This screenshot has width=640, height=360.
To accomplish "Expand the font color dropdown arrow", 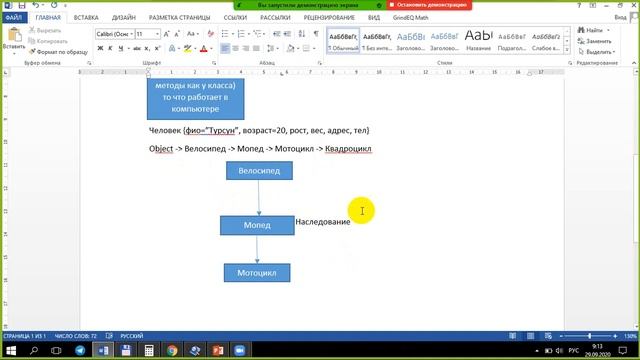I will click(x=211, y=49).
